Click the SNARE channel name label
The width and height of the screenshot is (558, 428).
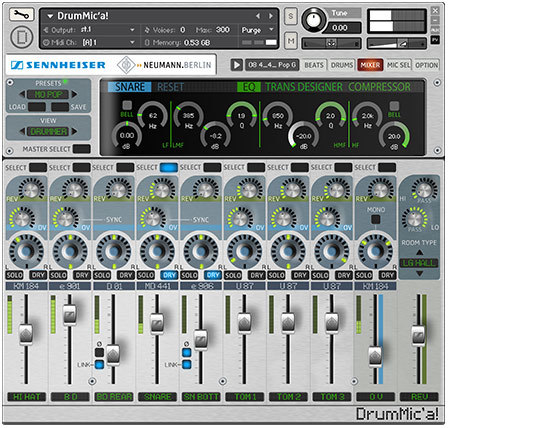tap(157, 397)
